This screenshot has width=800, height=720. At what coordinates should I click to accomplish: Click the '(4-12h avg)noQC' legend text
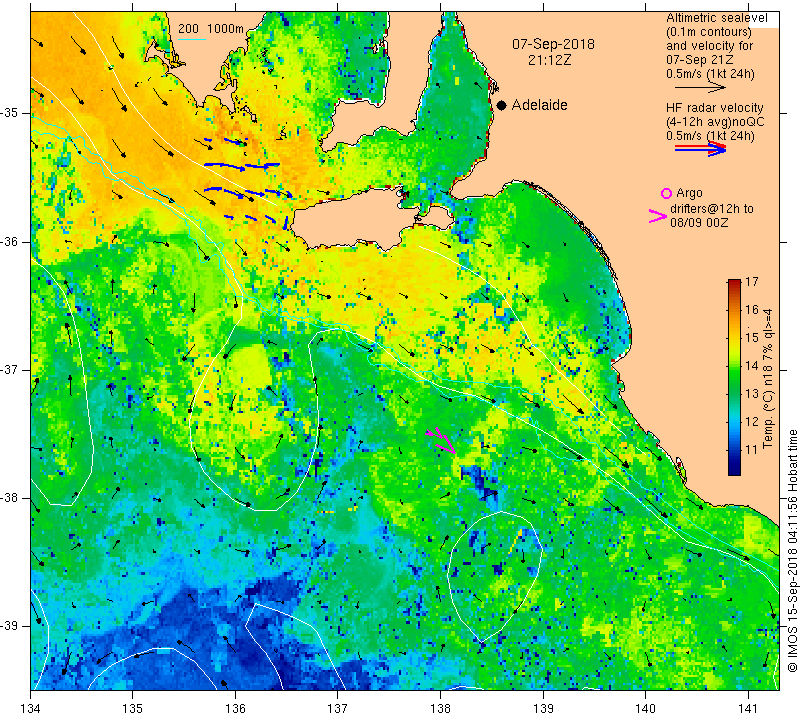tap(715, 122)
